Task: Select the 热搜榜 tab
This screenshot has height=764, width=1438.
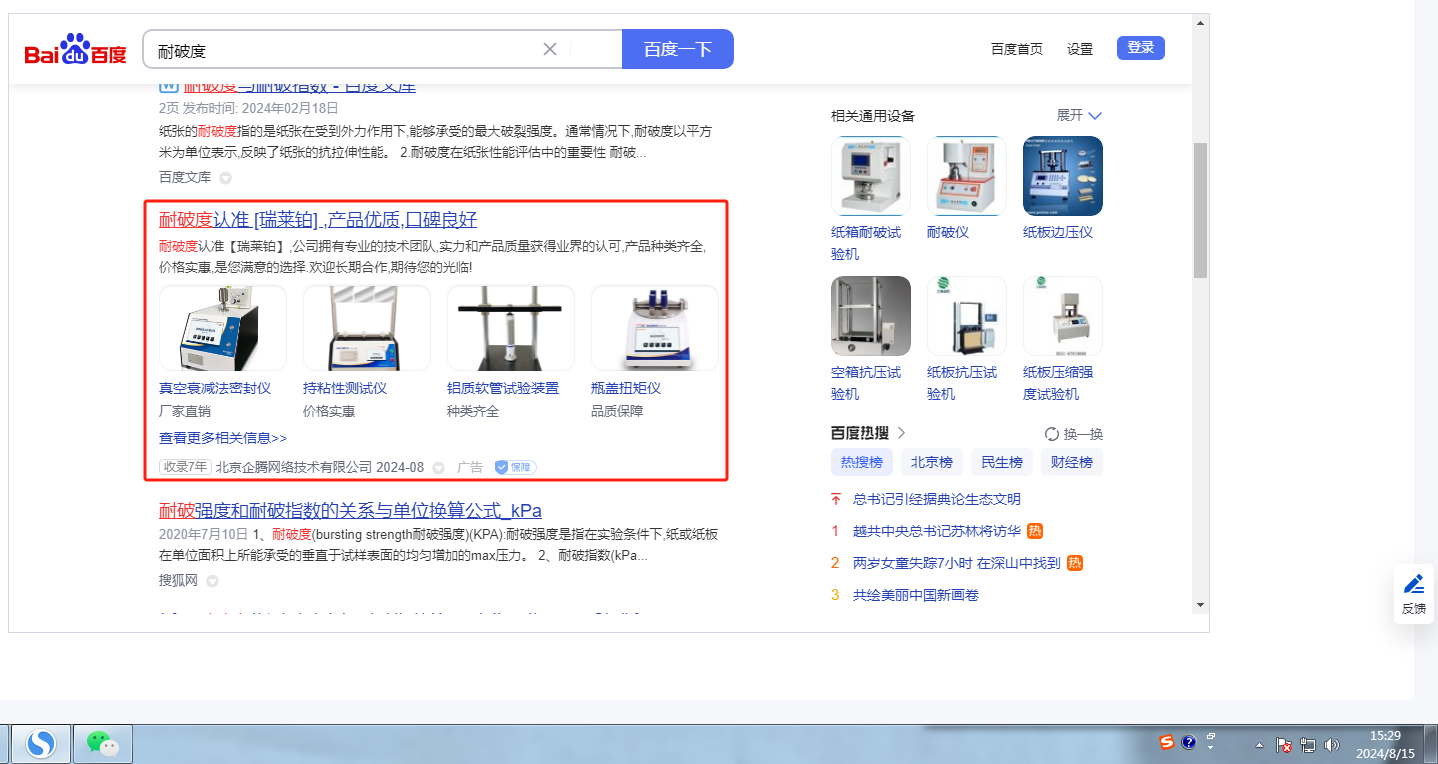Action: (862, 462)
